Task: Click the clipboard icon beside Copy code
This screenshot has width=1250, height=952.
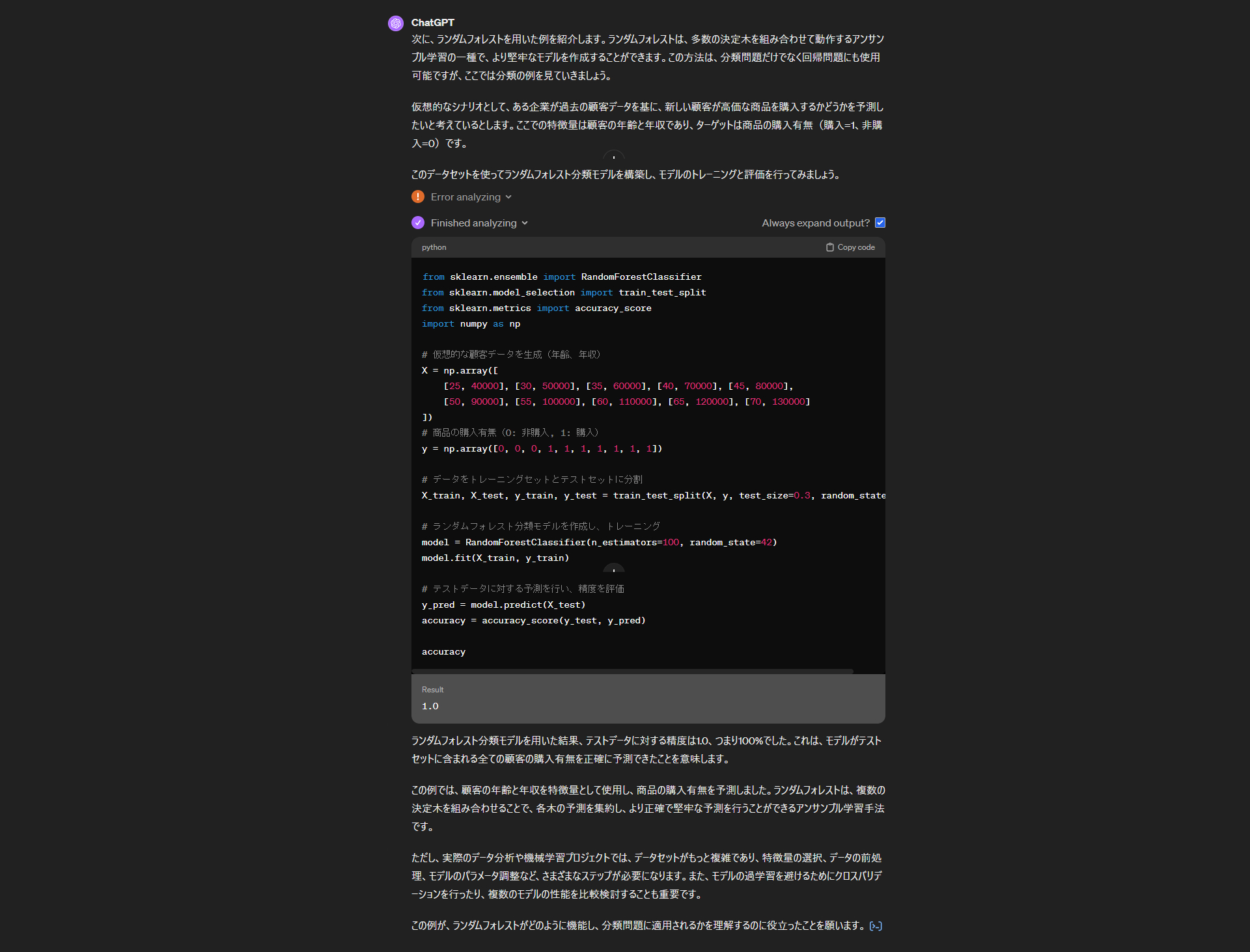Action: click(x=829, y=247)
